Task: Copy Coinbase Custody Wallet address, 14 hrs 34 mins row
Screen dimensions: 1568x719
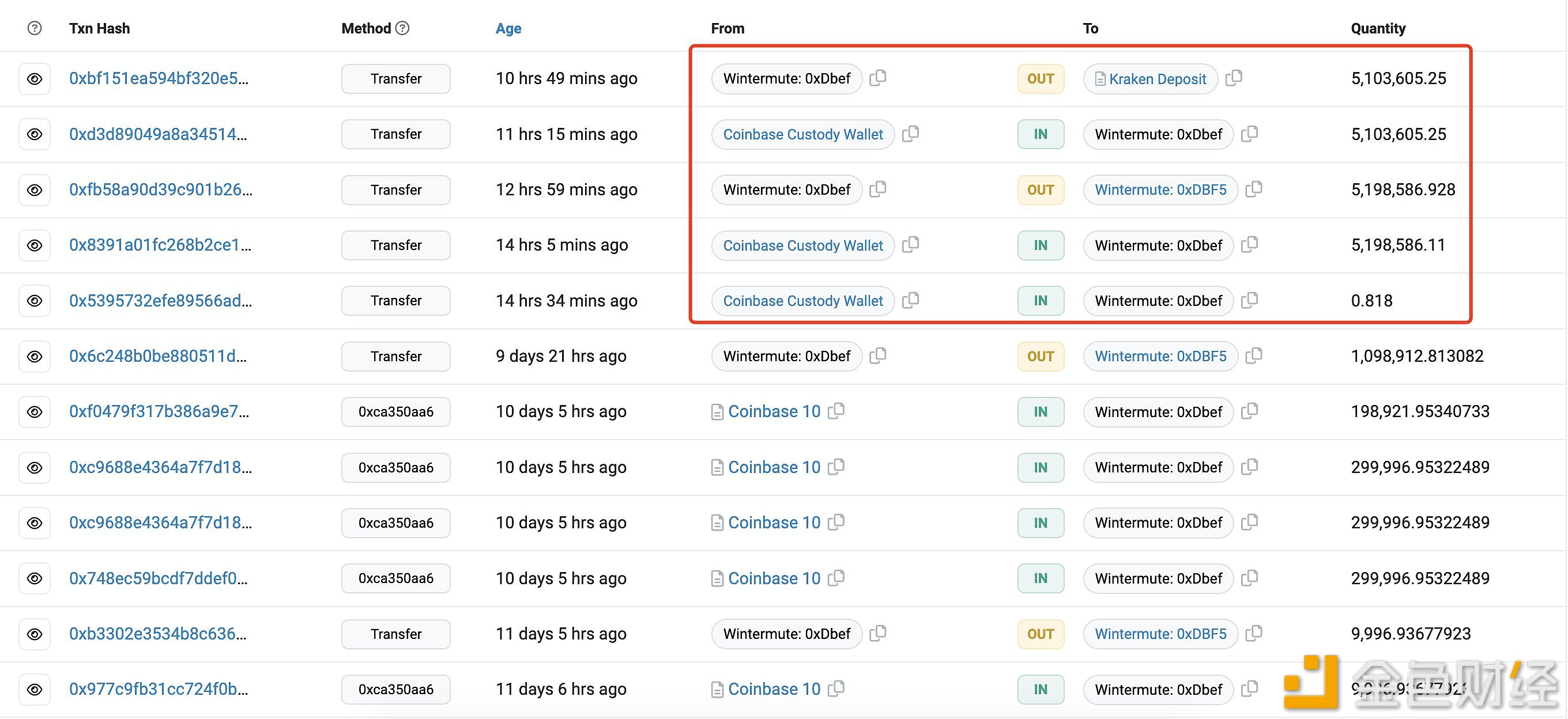Action: coord(911,300)
